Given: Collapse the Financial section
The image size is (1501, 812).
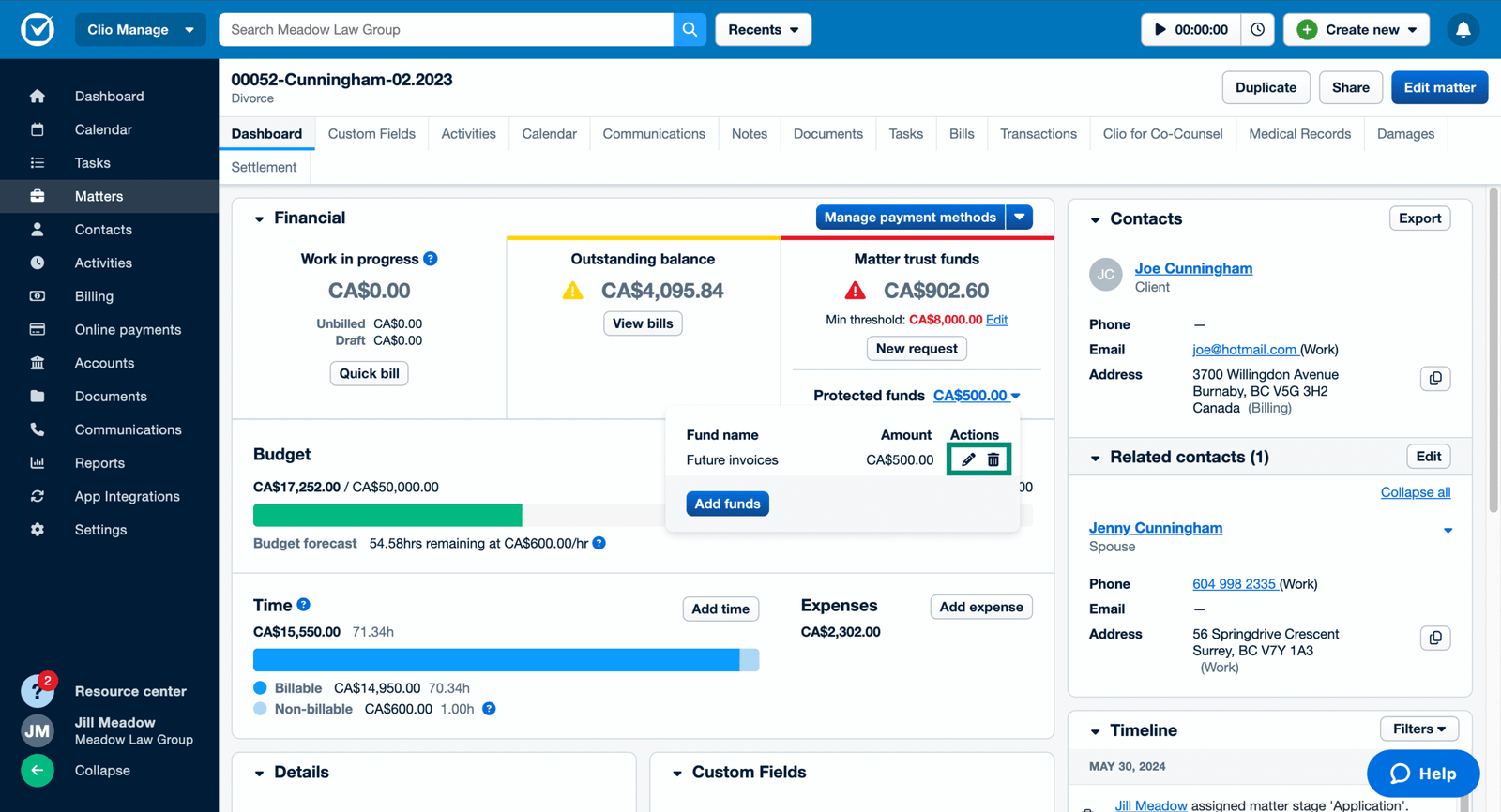Looking at the screenshot, I should tap(259, 218).
